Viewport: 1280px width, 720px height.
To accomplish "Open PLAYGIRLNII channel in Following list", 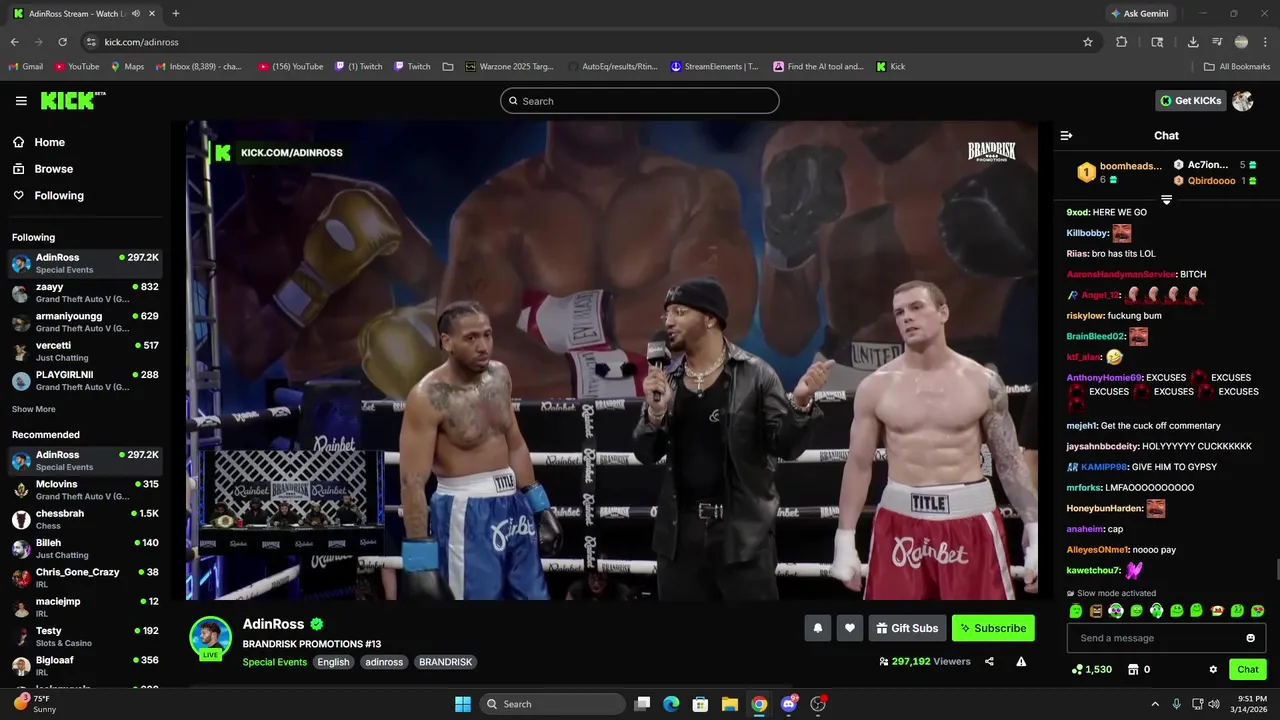I will point(85,381).
